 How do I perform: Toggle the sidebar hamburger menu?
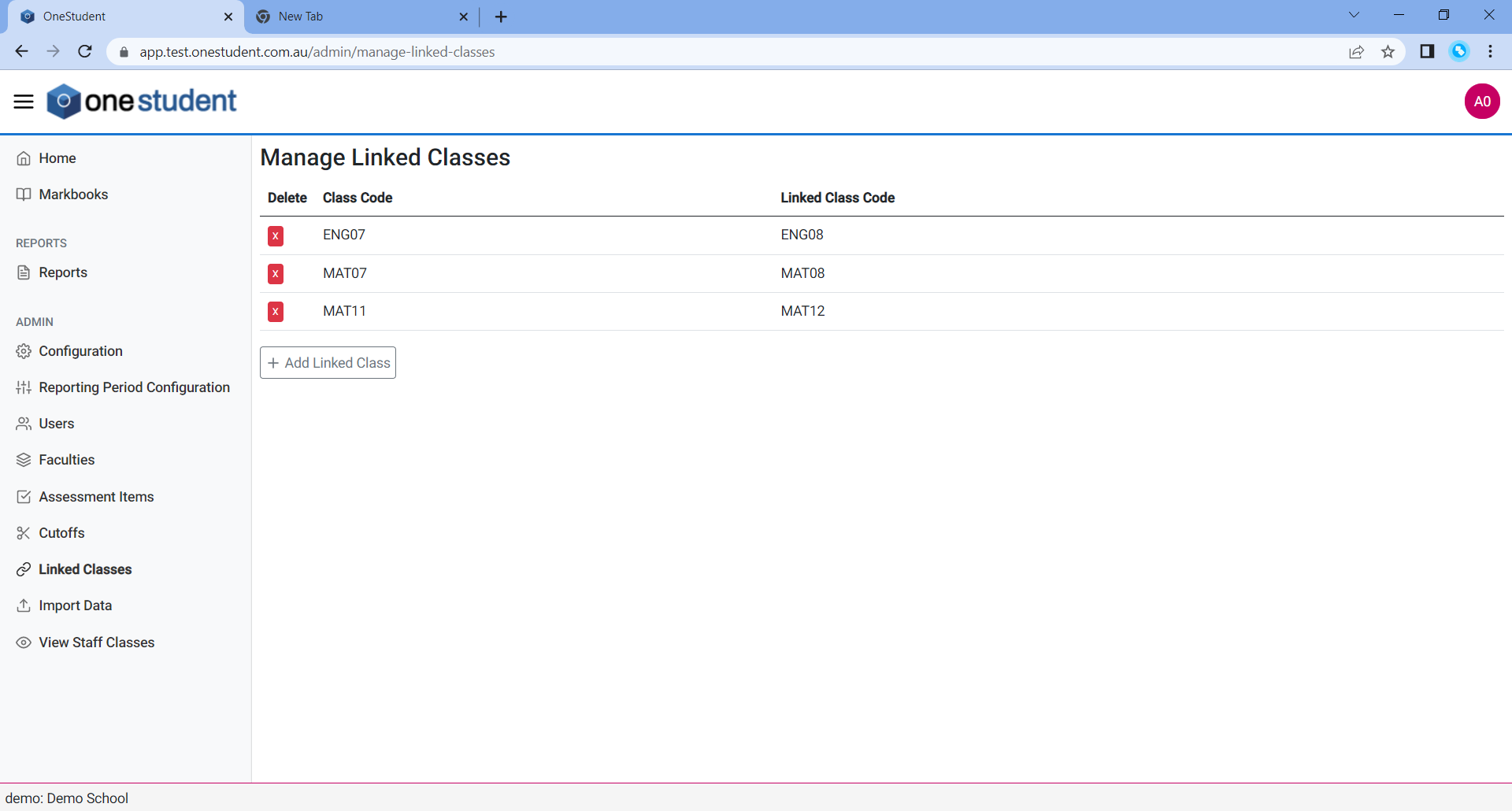[x=23, y=101]
